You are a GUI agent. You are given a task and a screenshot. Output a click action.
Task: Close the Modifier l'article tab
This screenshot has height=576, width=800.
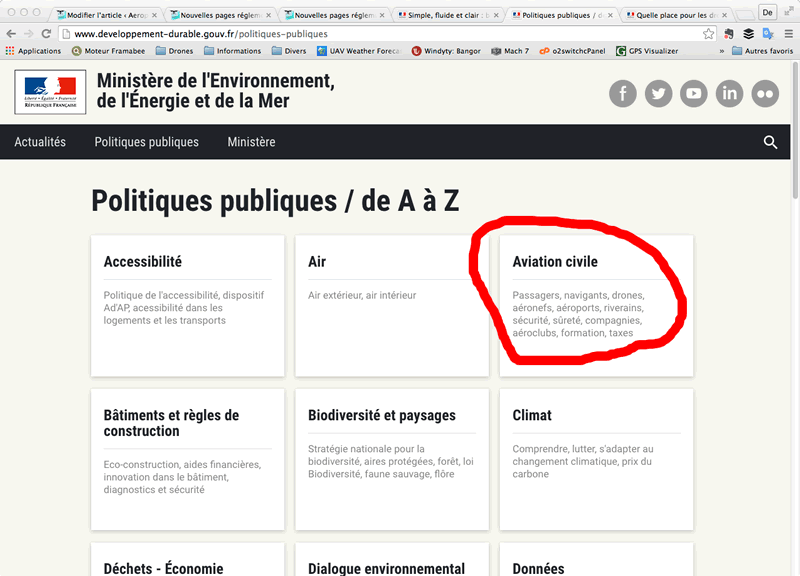[154, 15]
